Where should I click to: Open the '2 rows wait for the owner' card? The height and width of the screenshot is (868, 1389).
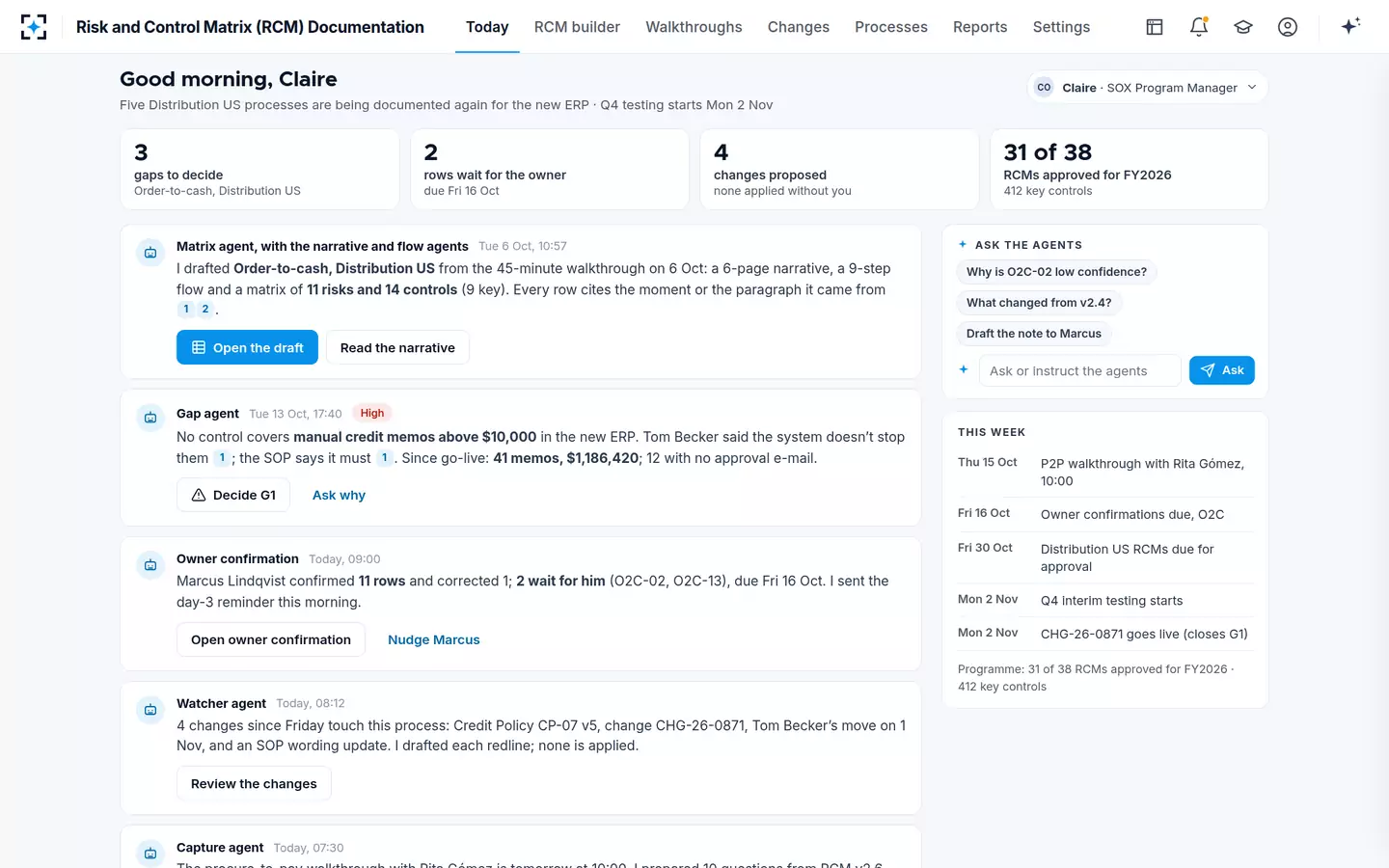(x=550, y=169)
